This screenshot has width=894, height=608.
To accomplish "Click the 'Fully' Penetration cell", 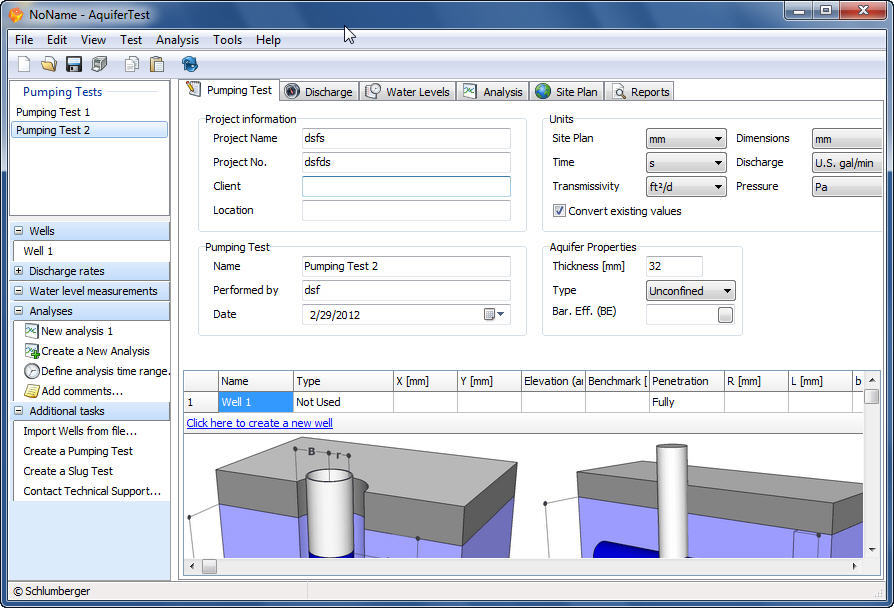I will point(687,402).
